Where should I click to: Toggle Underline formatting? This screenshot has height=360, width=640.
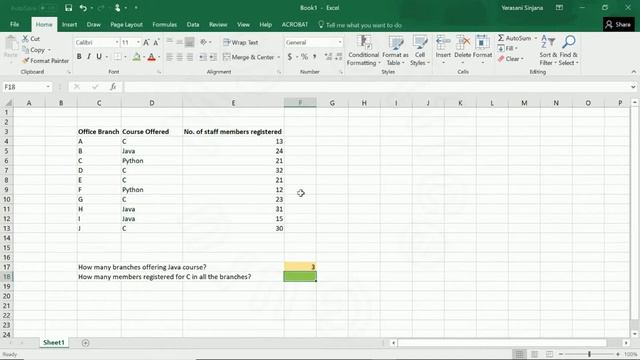99,57
